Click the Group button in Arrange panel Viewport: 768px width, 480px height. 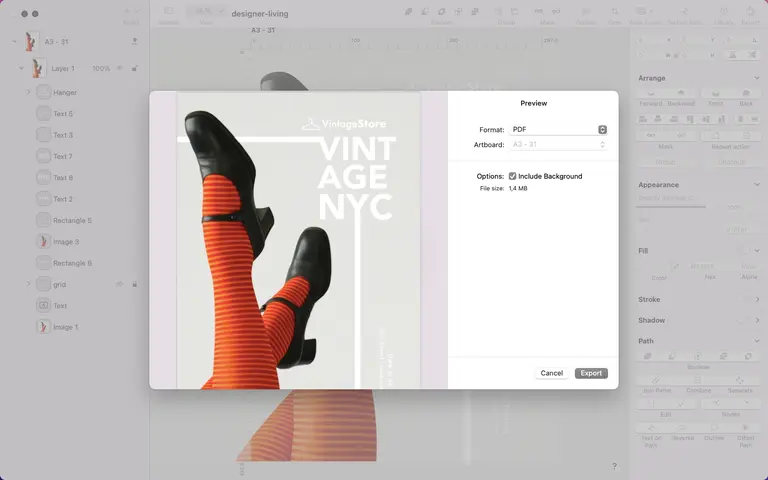(x=666, y=162)
